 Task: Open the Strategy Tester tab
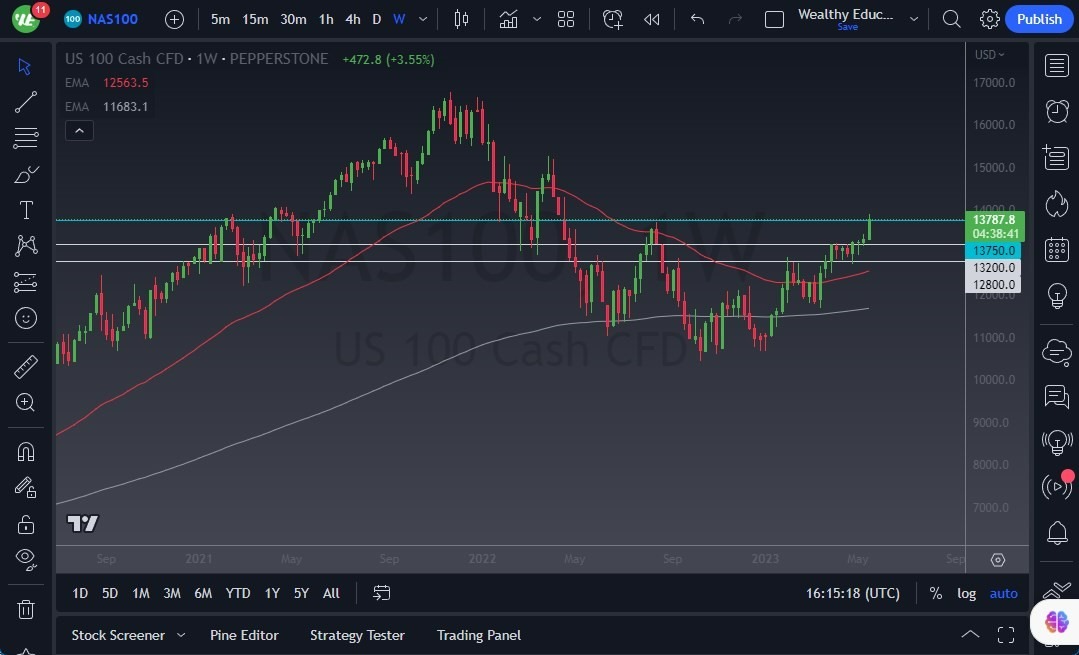357,635
